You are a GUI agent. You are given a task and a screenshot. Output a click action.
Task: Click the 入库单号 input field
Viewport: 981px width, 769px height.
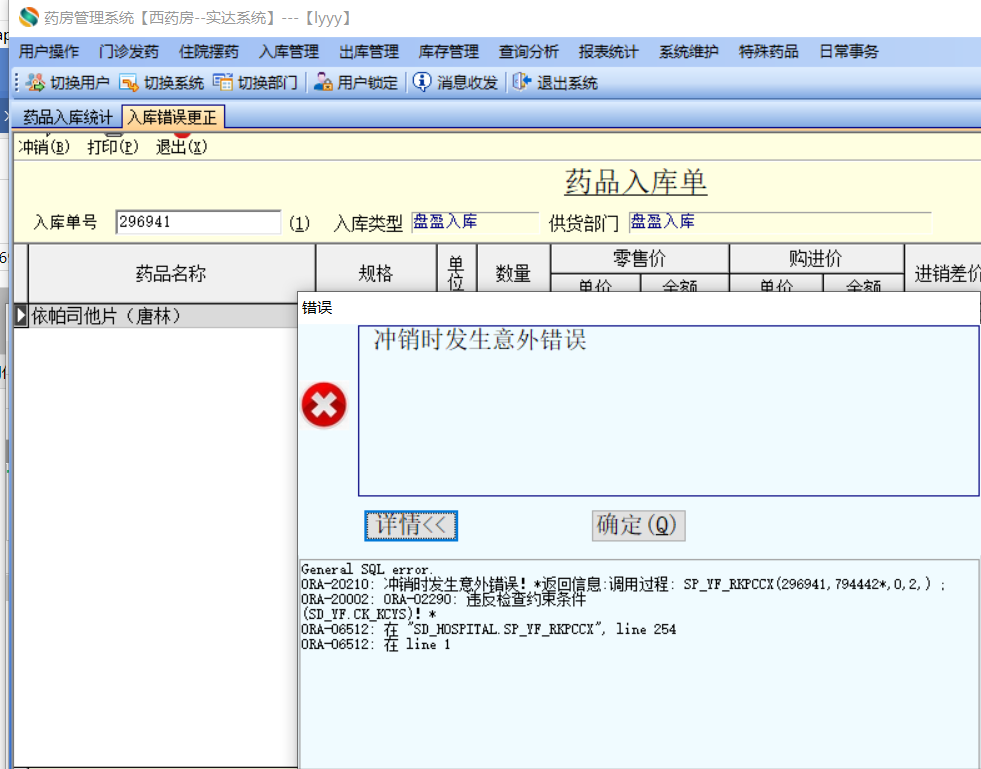[x=198, y=222]
